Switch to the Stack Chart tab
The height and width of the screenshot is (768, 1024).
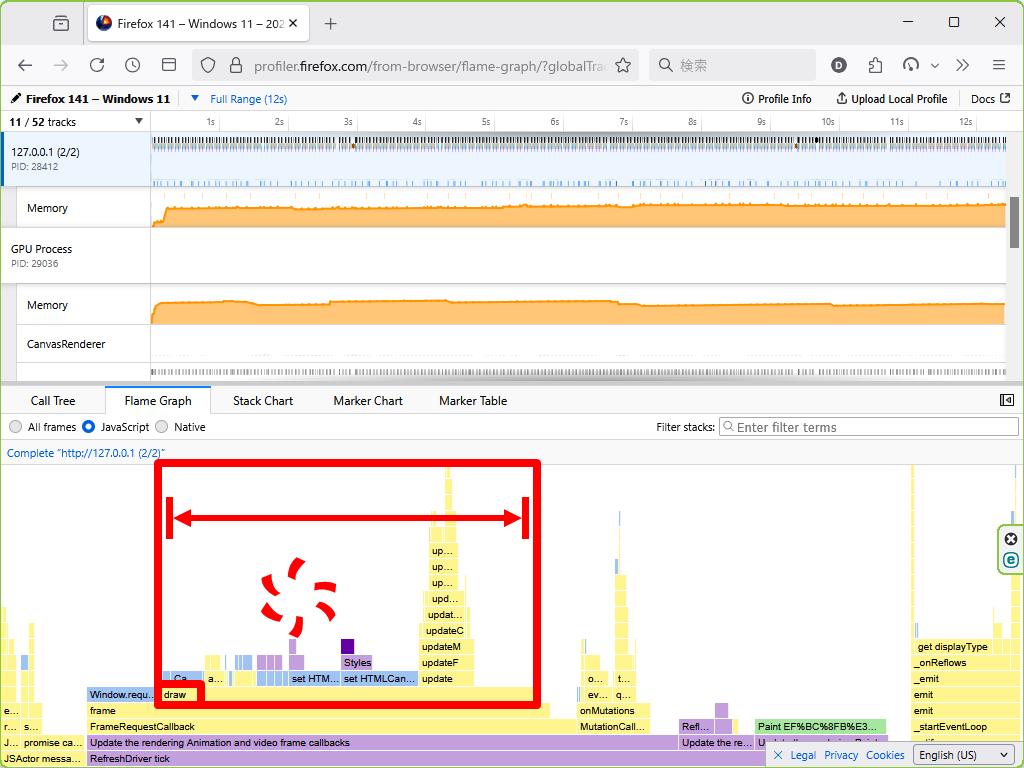[263, 400]
